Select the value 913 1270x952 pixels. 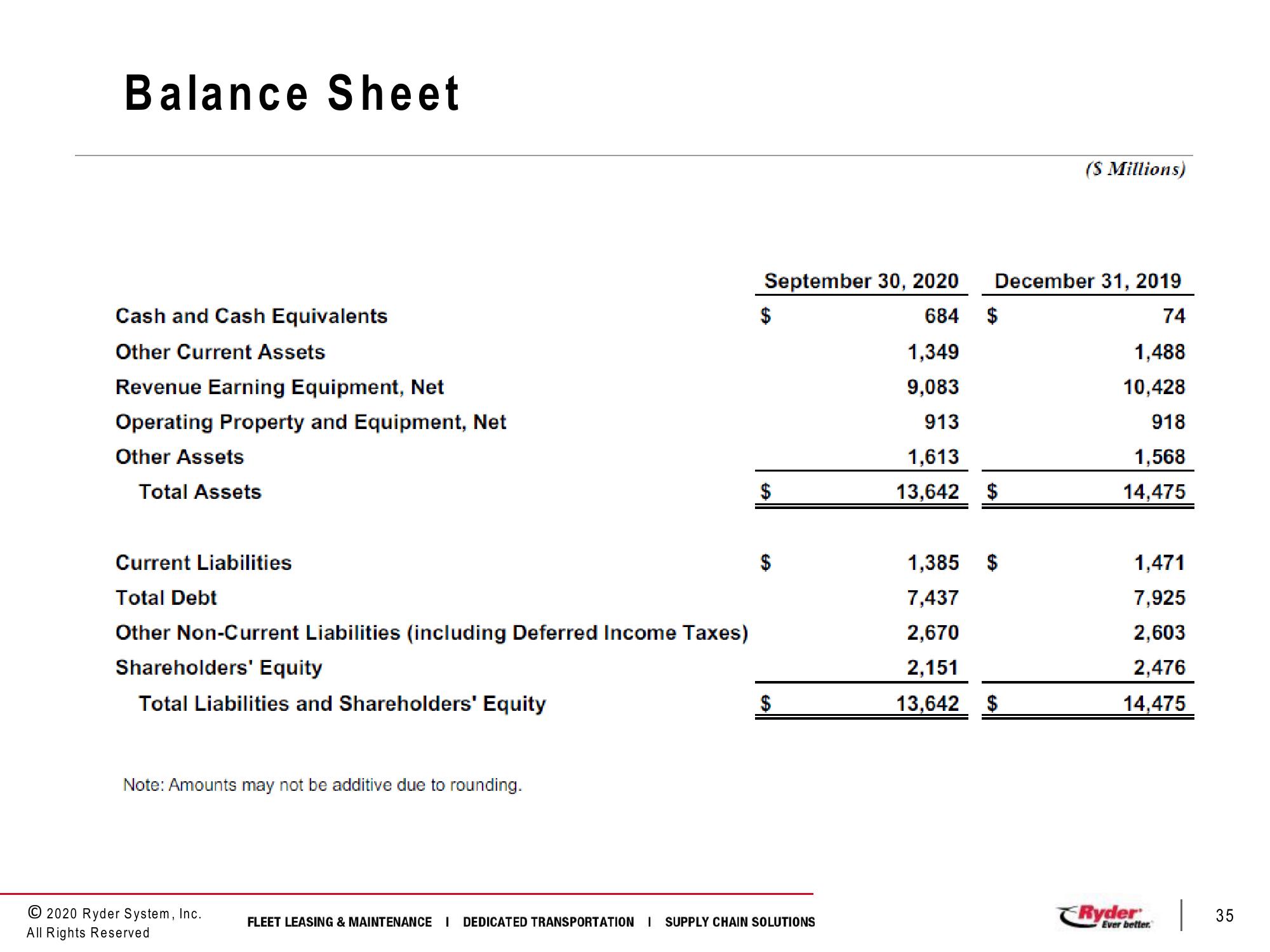click(x=941, y=421)
